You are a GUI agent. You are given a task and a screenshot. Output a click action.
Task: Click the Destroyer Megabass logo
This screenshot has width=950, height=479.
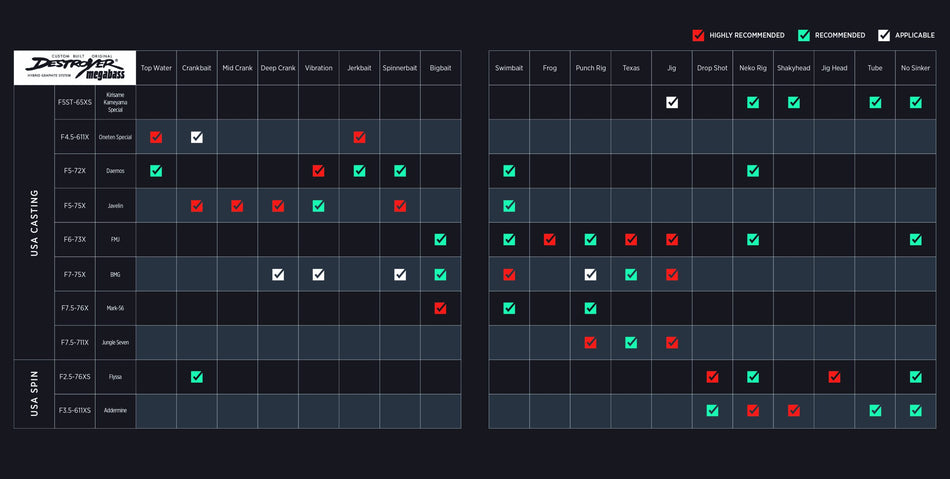pos(75,68)
